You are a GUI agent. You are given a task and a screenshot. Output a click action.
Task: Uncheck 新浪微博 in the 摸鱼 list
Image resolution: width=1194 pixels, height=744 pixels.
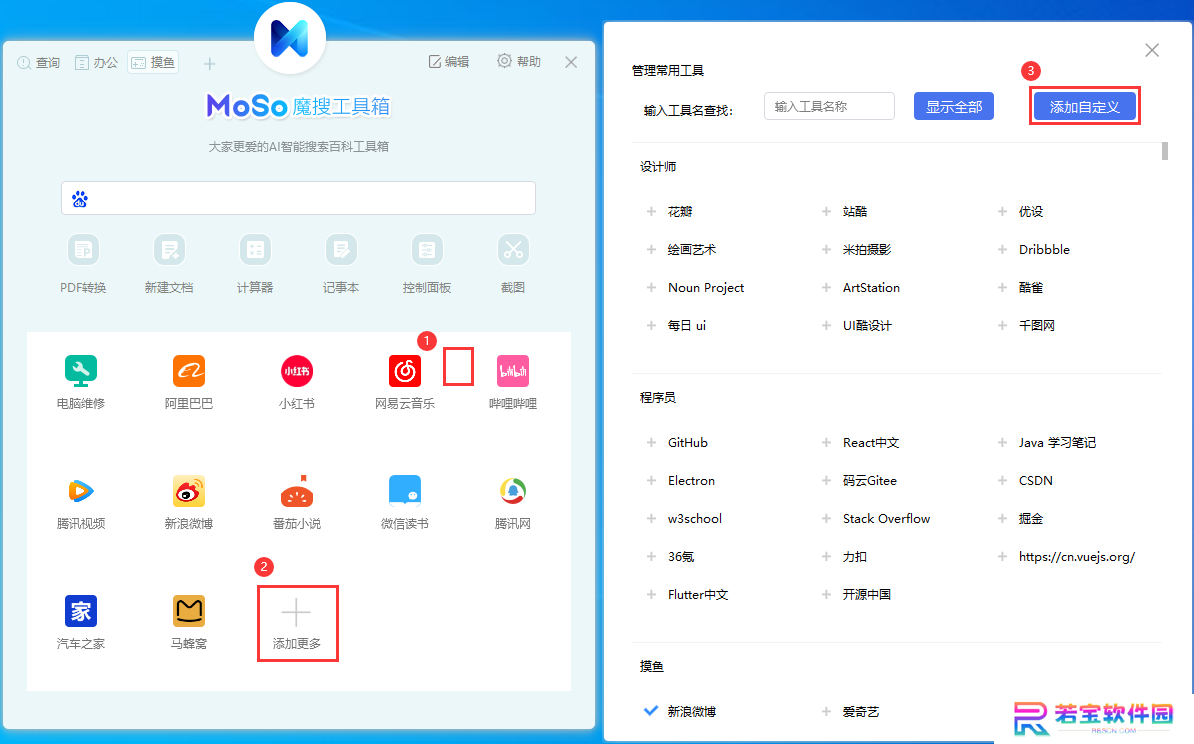click(x=651, y=711)
